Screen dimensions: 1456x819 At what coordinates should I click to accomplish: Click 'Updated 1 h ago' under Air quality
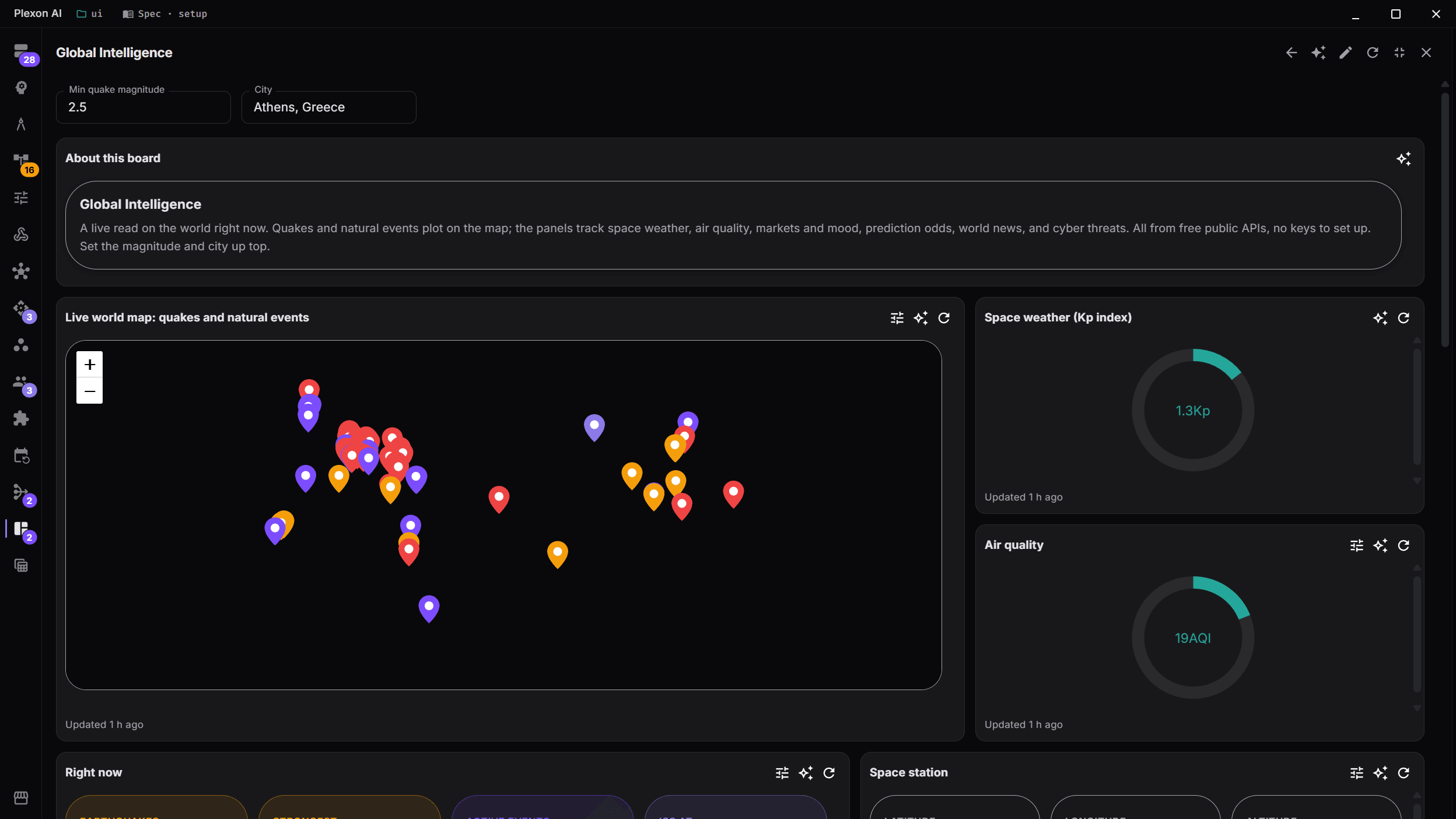pos(1024,724)
